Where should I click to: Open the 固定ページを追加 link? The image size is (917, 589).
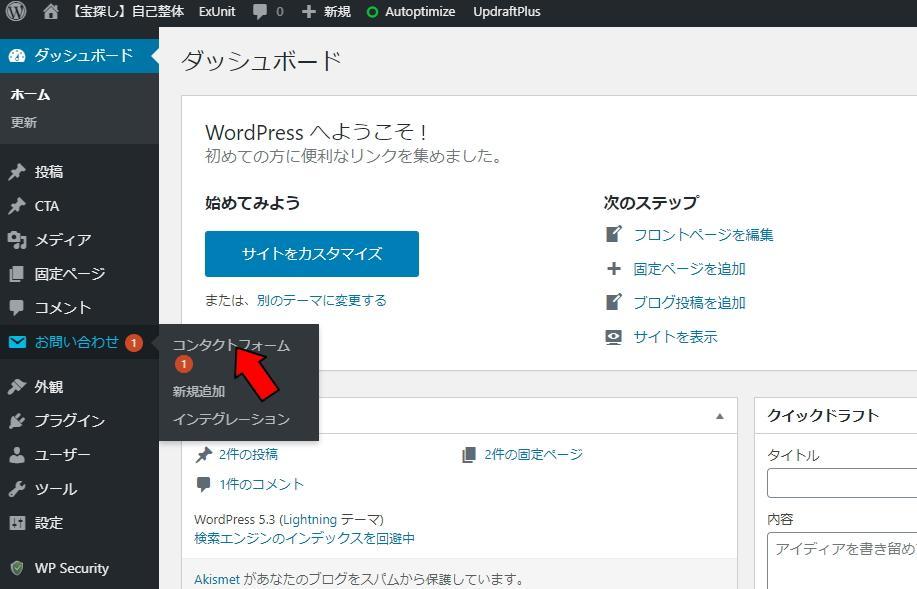click(x=690, y=268)
